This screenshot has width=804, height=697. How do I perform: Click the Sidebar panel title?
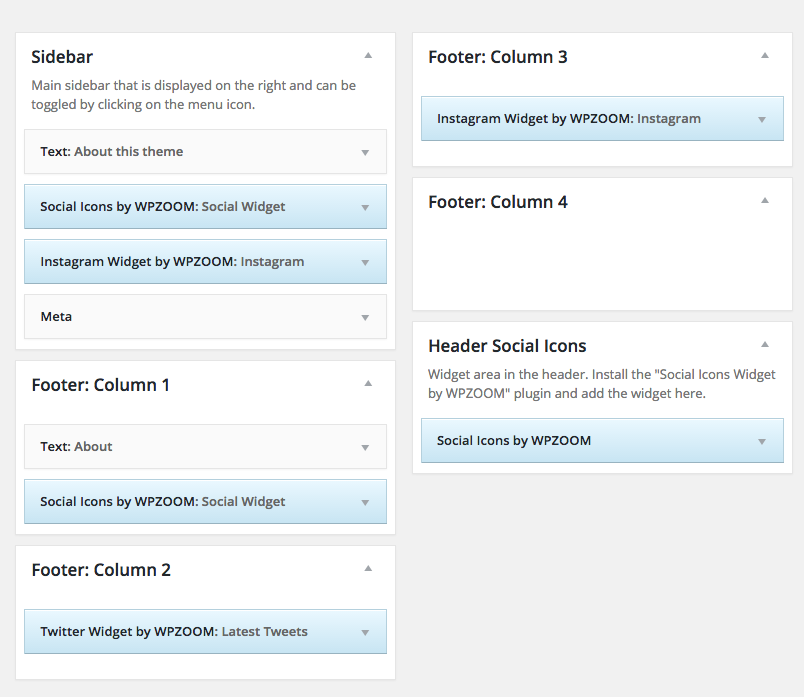[x=62, y=57]
